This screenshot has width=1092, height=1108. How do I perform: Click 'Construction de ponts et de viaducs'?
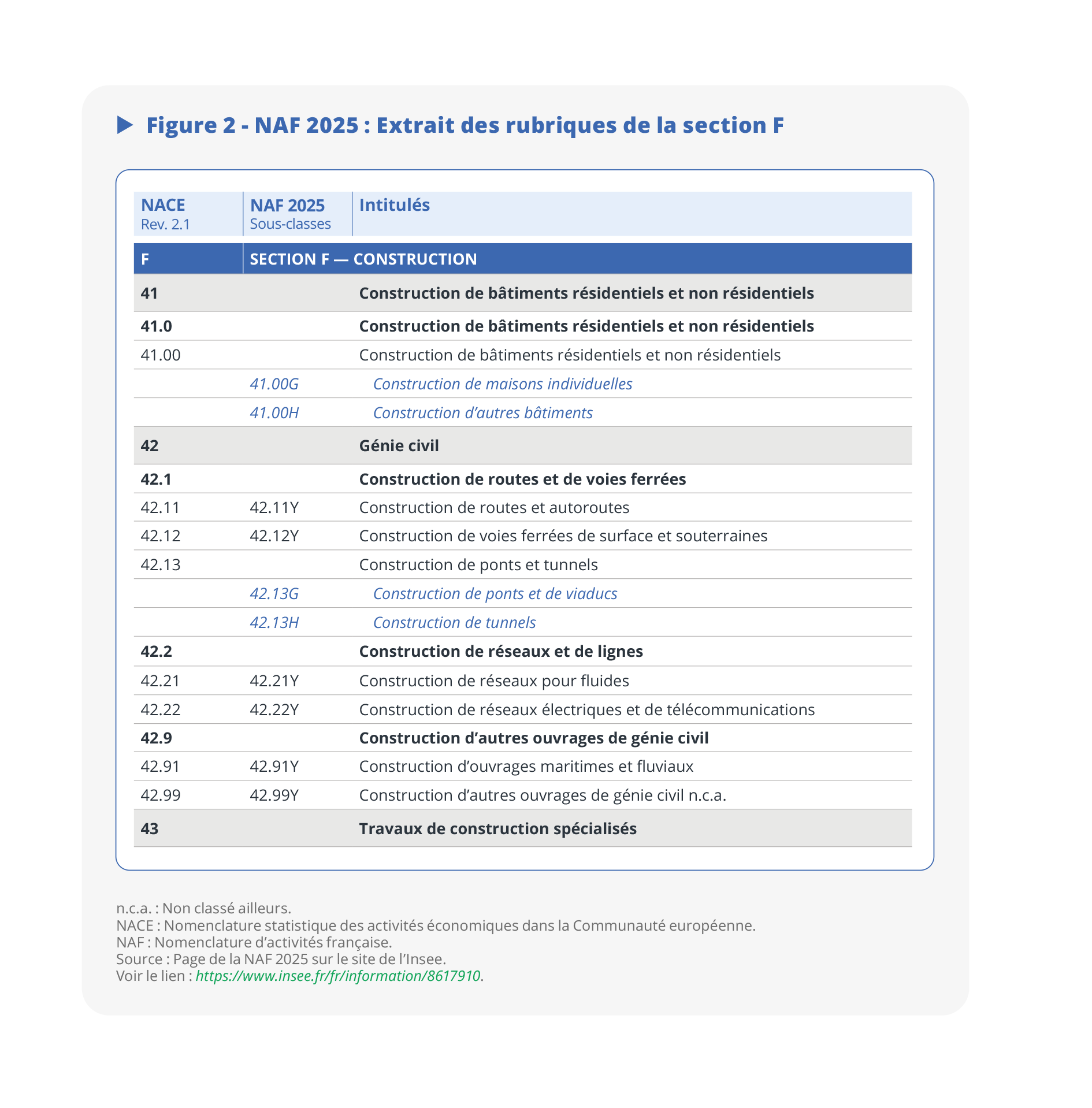[495, 593]
